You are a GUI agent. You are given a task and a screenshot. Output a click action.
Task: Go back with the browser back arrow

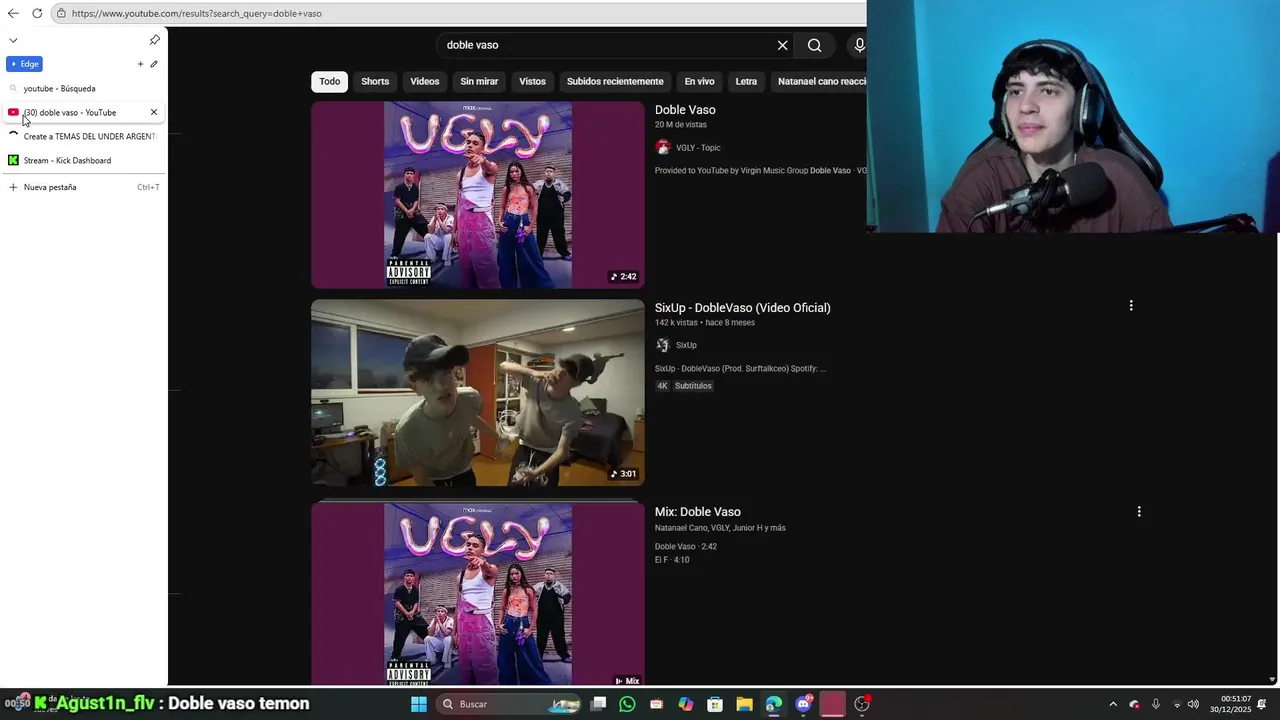[13, 13]
